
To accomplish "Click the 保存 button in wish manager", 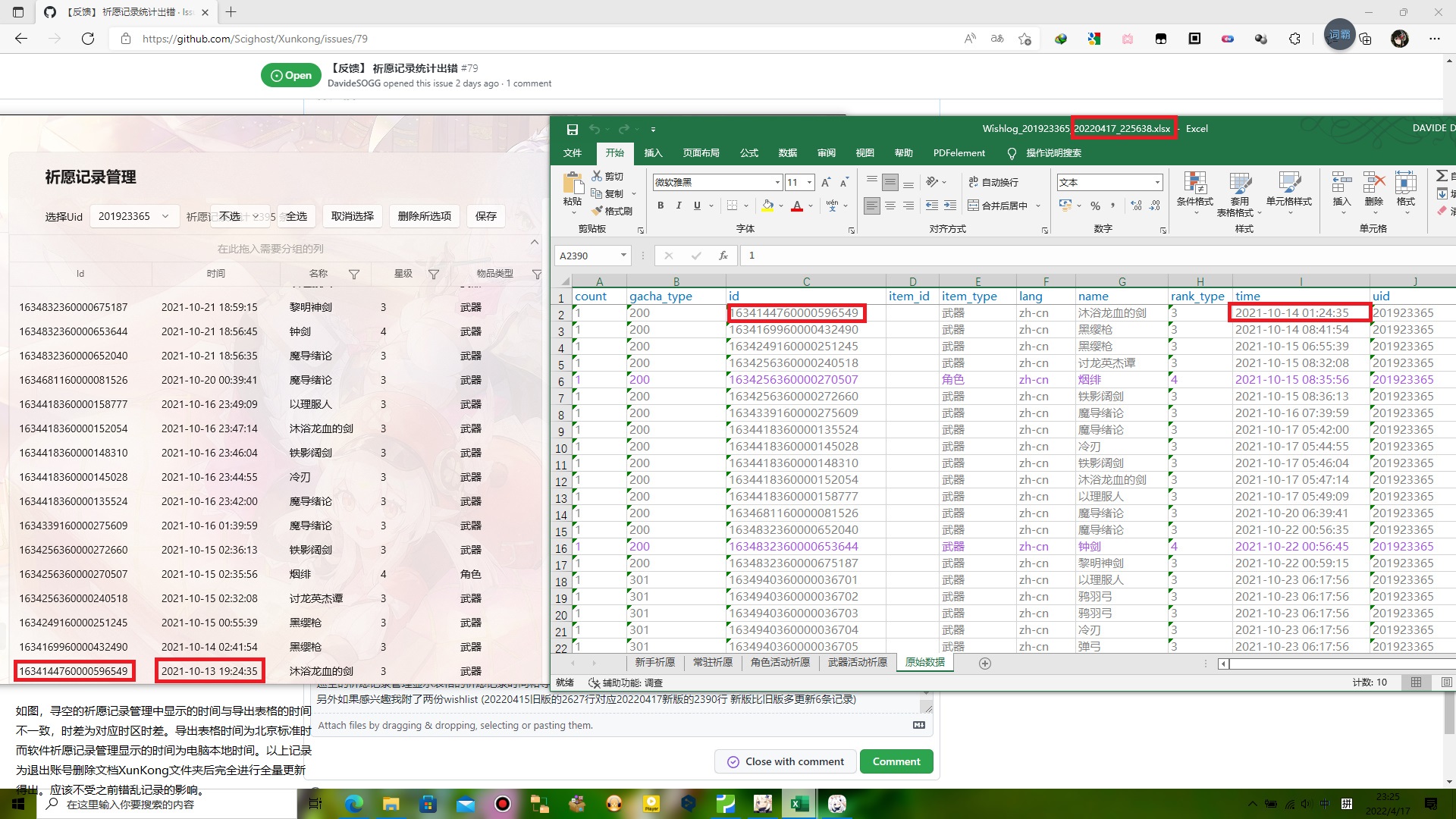I will (486, 216).
